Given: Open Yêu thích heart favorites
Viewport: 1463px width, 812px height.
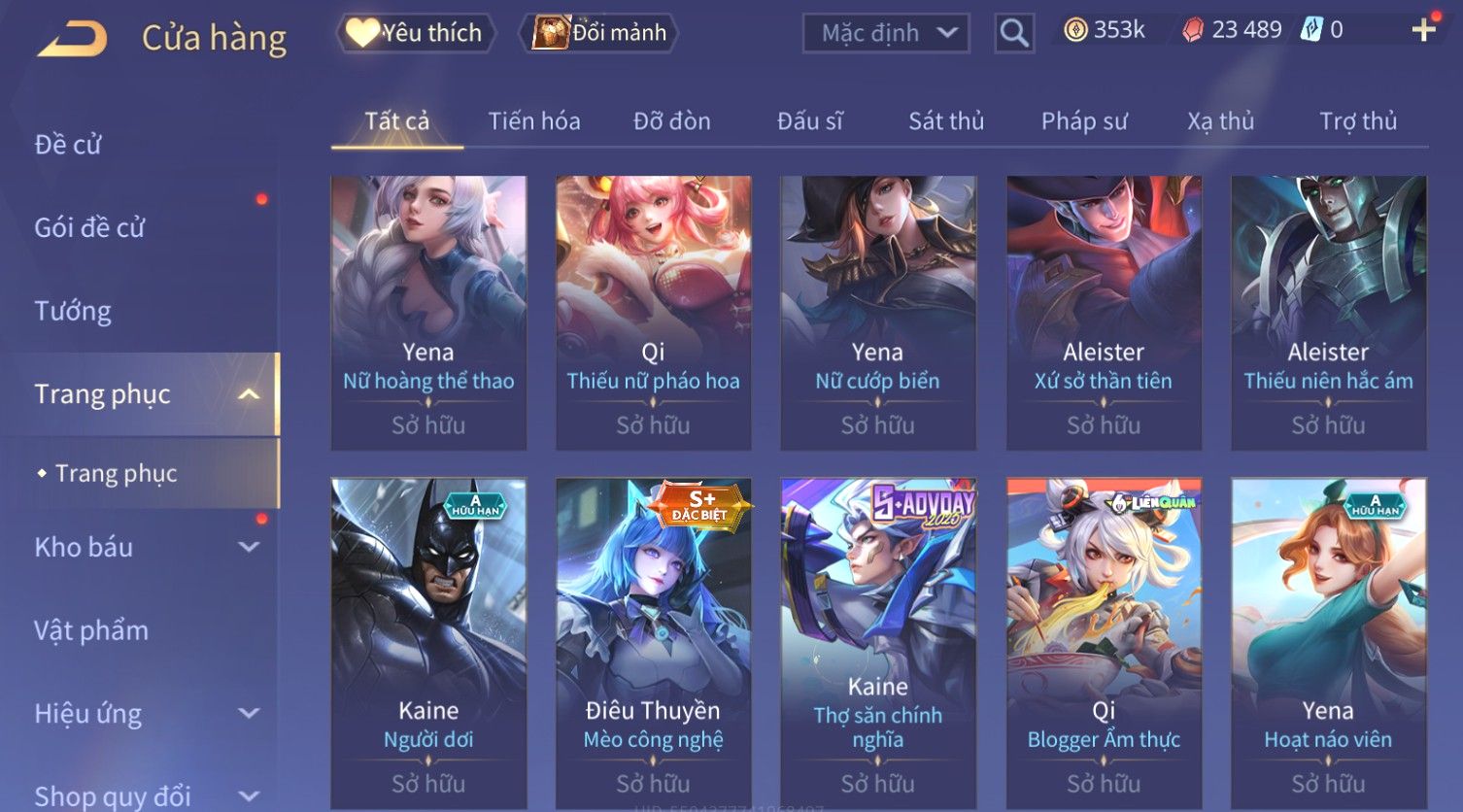Looking at the screenshot, I should tap(416, 33).
